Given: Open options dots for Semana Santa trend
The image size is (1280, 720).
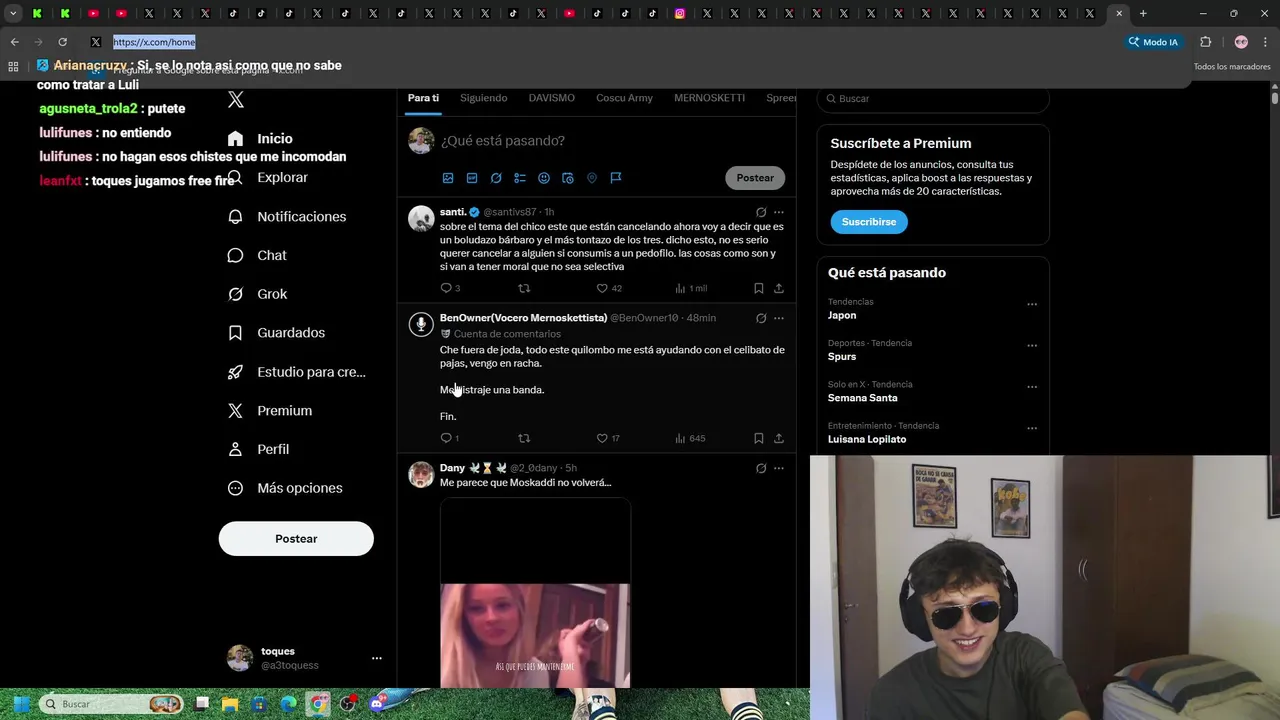Looking at the screenshot, I should point(1032,387).
